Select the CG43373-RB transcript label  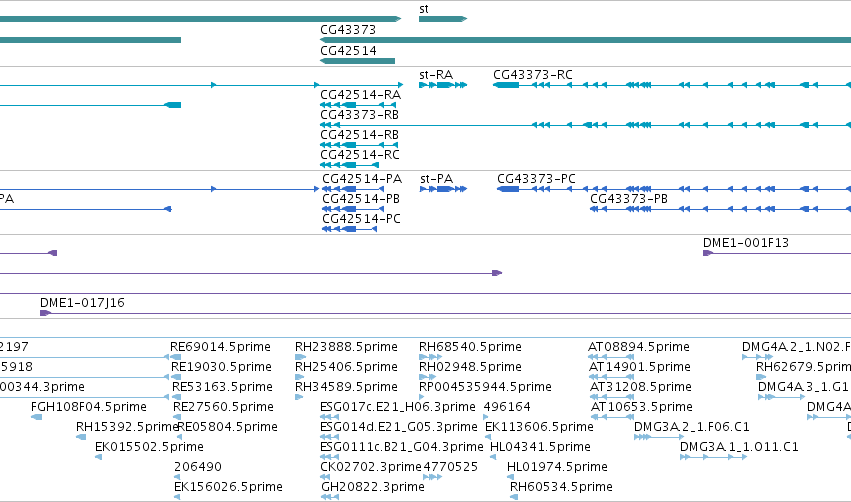360,115
